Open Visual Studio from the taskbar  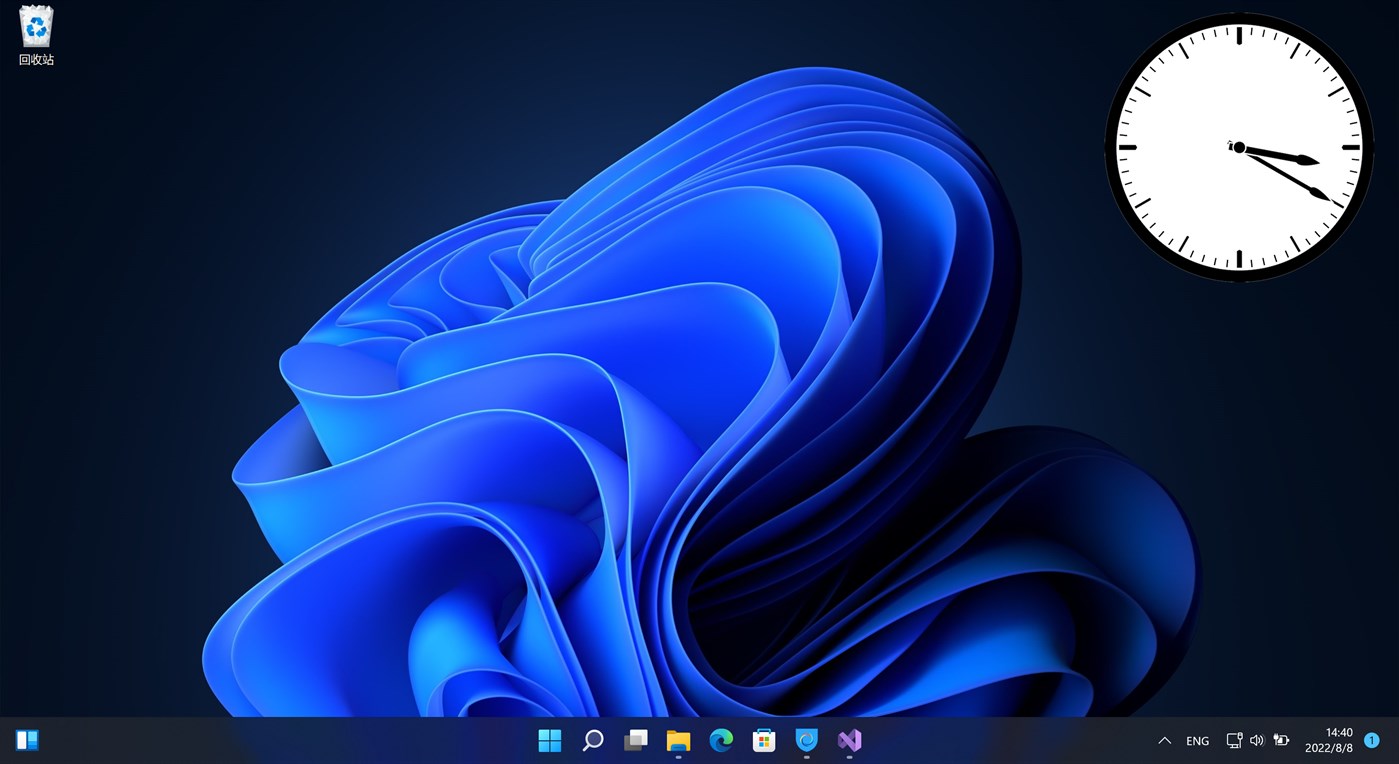click(x=849, y=740)
